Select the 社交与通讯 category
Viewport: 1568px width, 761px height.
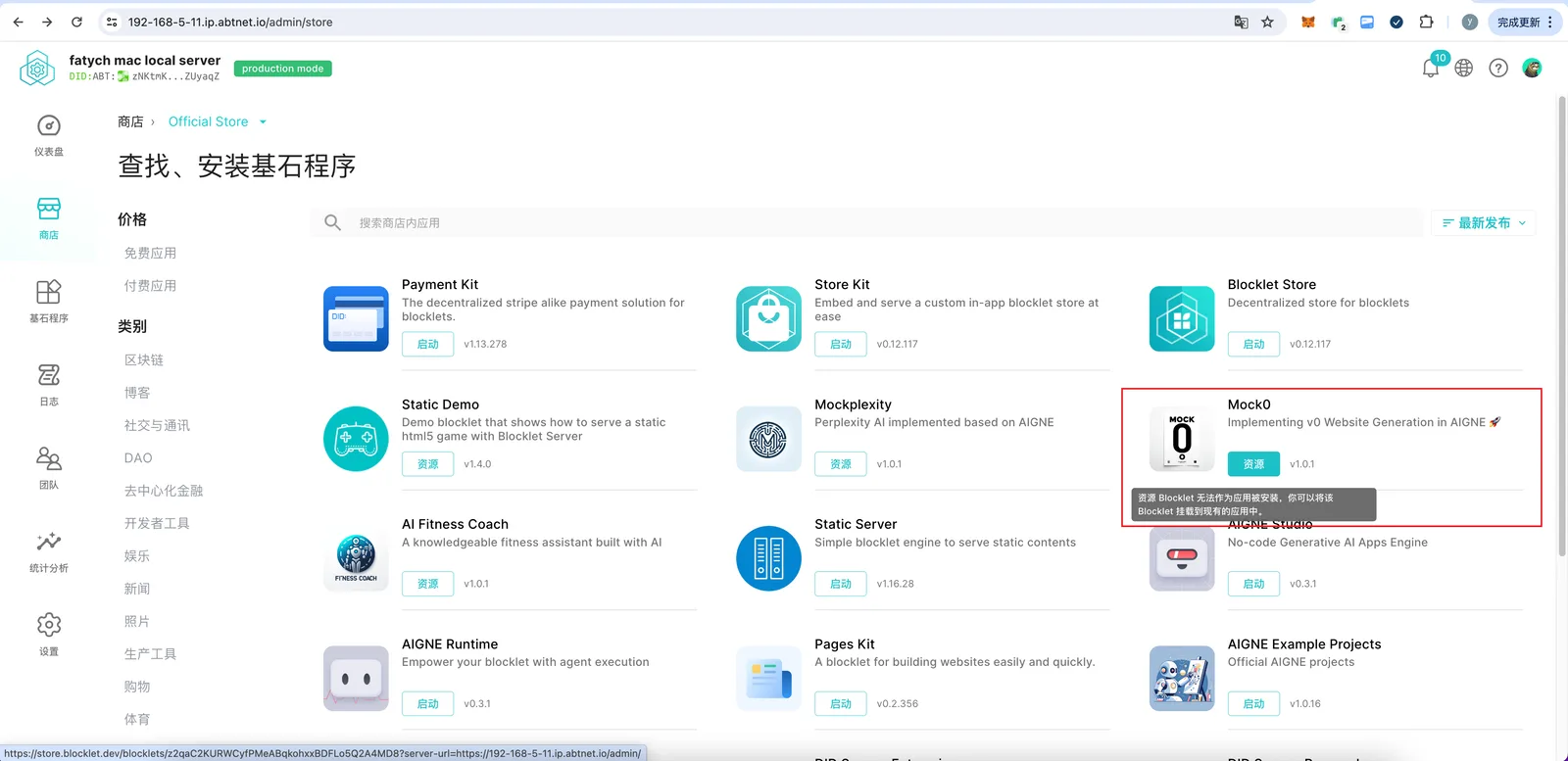tap(157, 425)
